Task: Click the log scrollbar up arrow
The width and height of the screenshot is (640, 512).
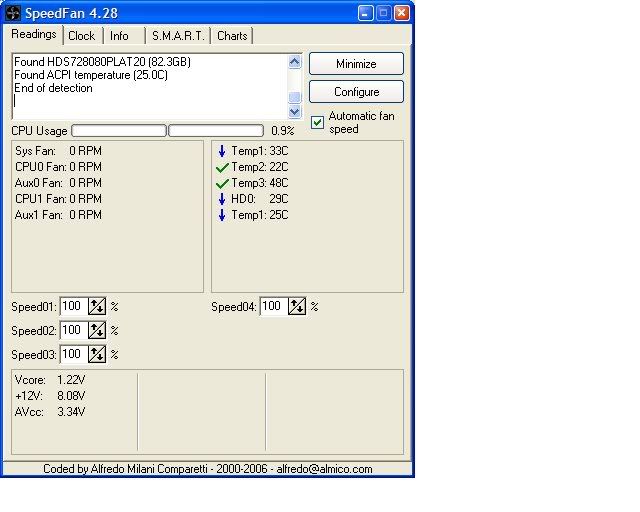Action: pyautogui.click(x=294, y=62)
